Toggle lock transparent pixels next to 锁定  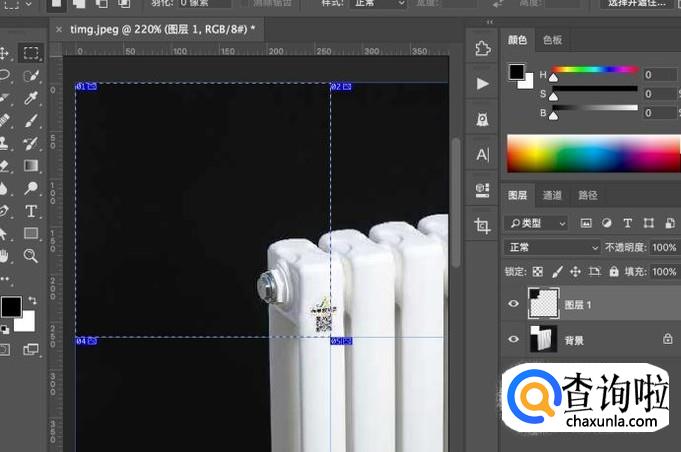[x=538, y=271]
